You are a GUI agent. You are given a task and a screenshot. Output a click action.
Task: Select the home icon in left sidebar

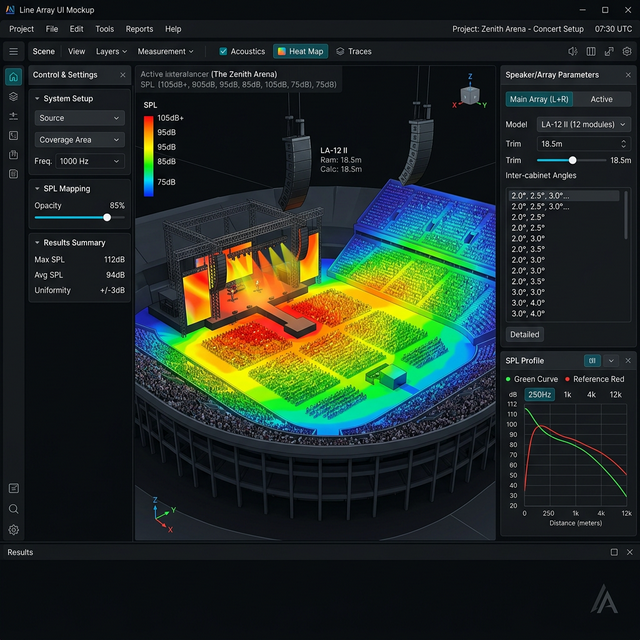13,77
